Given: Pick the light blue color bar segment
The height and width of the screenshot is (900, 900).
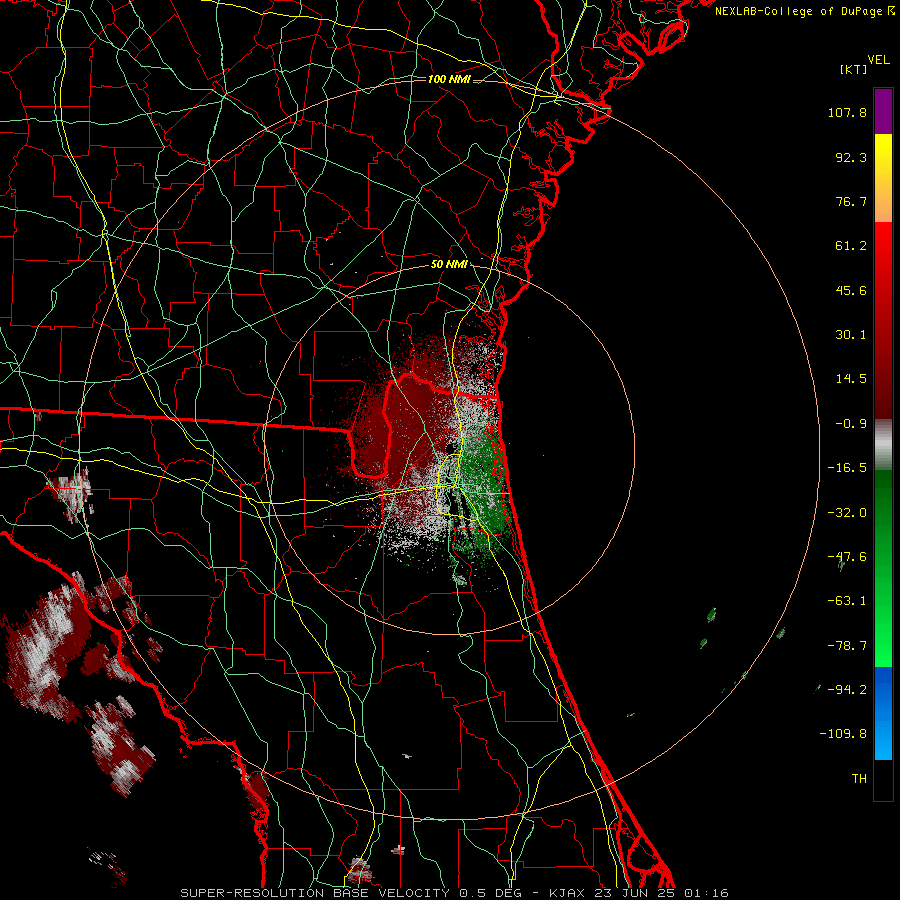Looking at the screenshot, I should (x=883, y=738).
